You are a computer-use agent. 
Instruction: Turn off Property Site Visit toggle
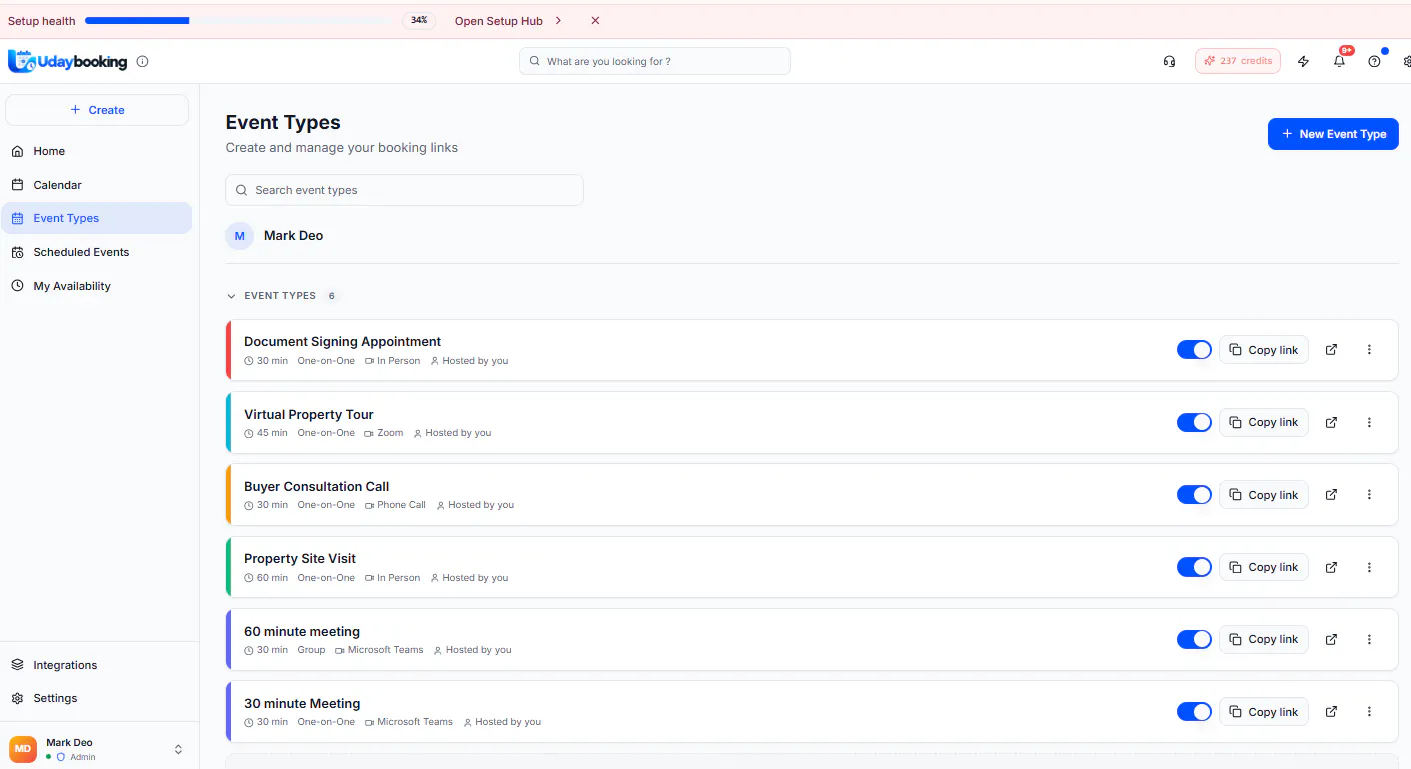tap(1194, 567)
